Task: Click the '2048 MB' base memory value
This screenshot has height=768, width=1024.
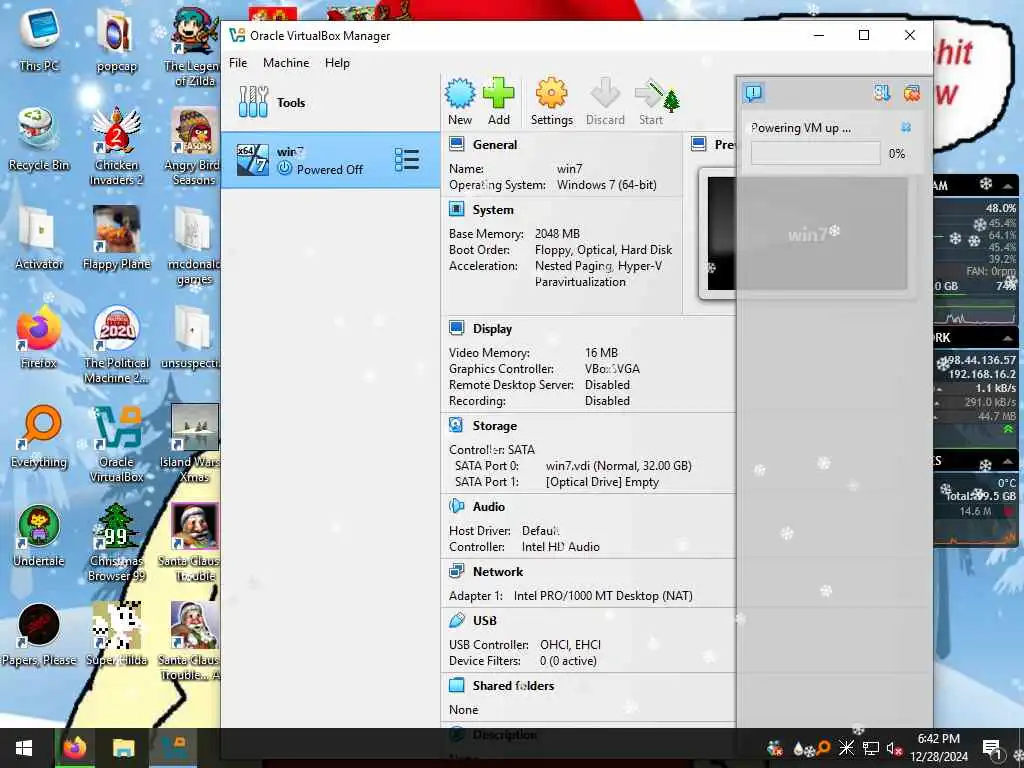Action: click(557, 234)
